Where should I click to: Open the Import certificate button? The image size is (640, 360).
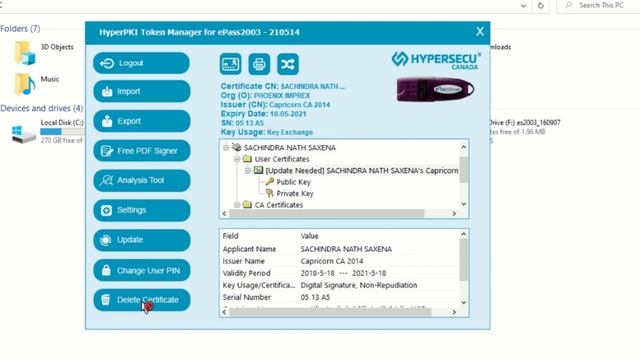141,91
